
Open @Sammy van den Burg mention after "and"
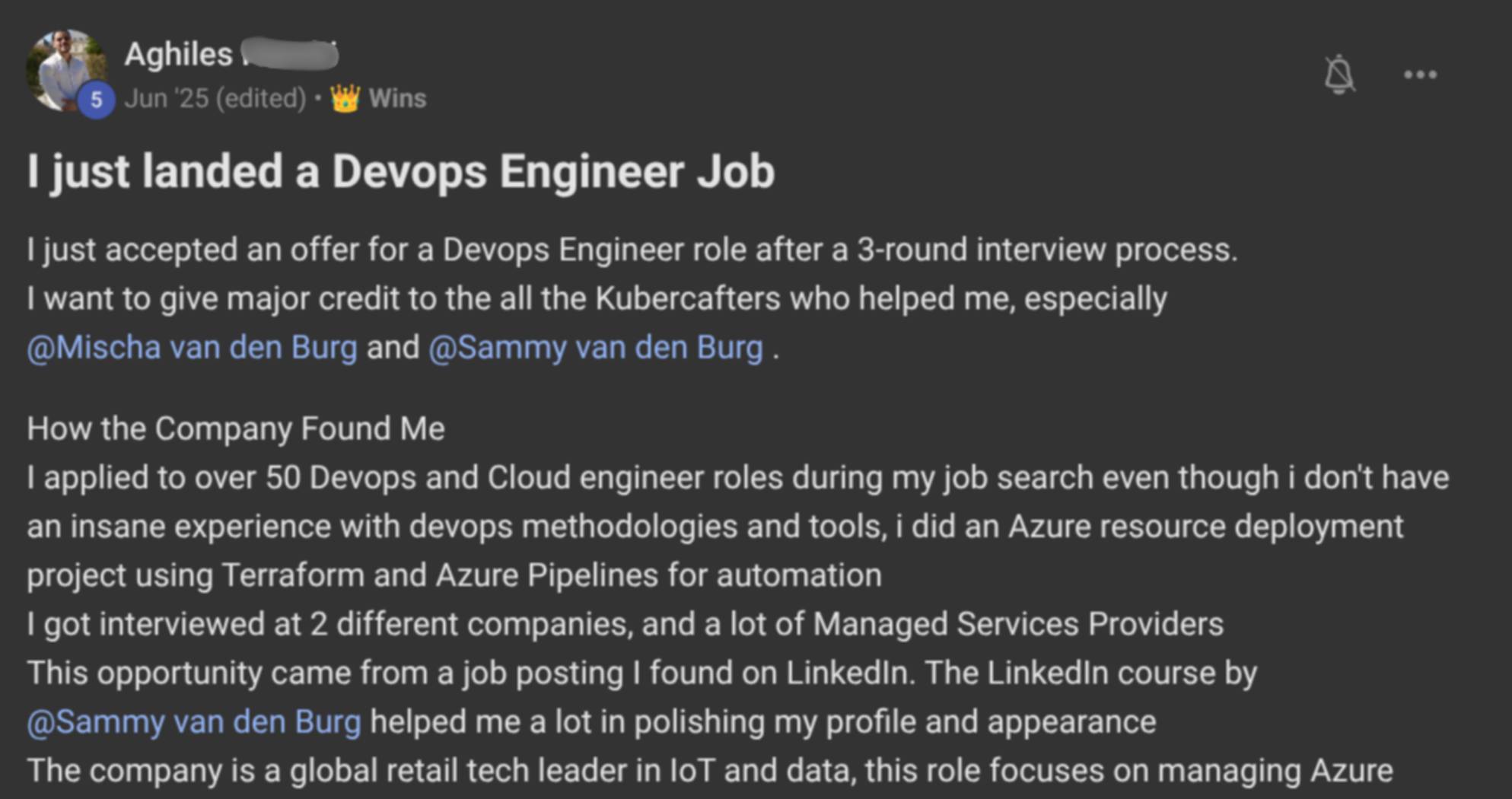click(595, 348)
